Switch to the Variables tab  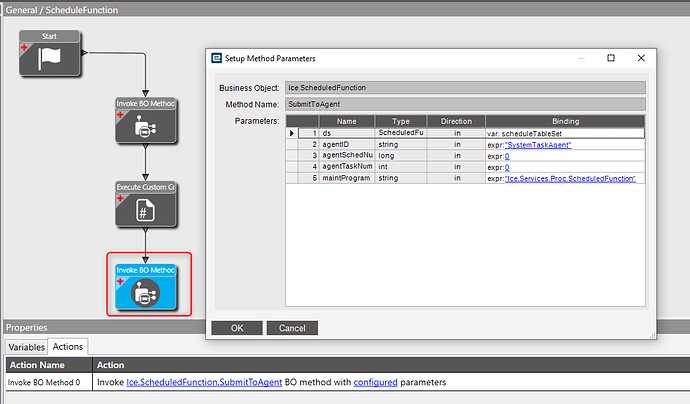click(26, 347)
